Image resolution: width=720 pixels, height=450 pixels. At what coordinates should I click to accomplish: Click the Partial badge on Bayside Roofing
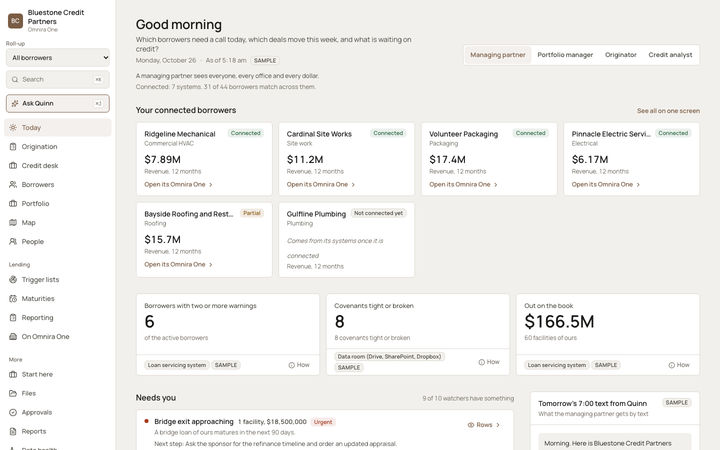point(252,213)
